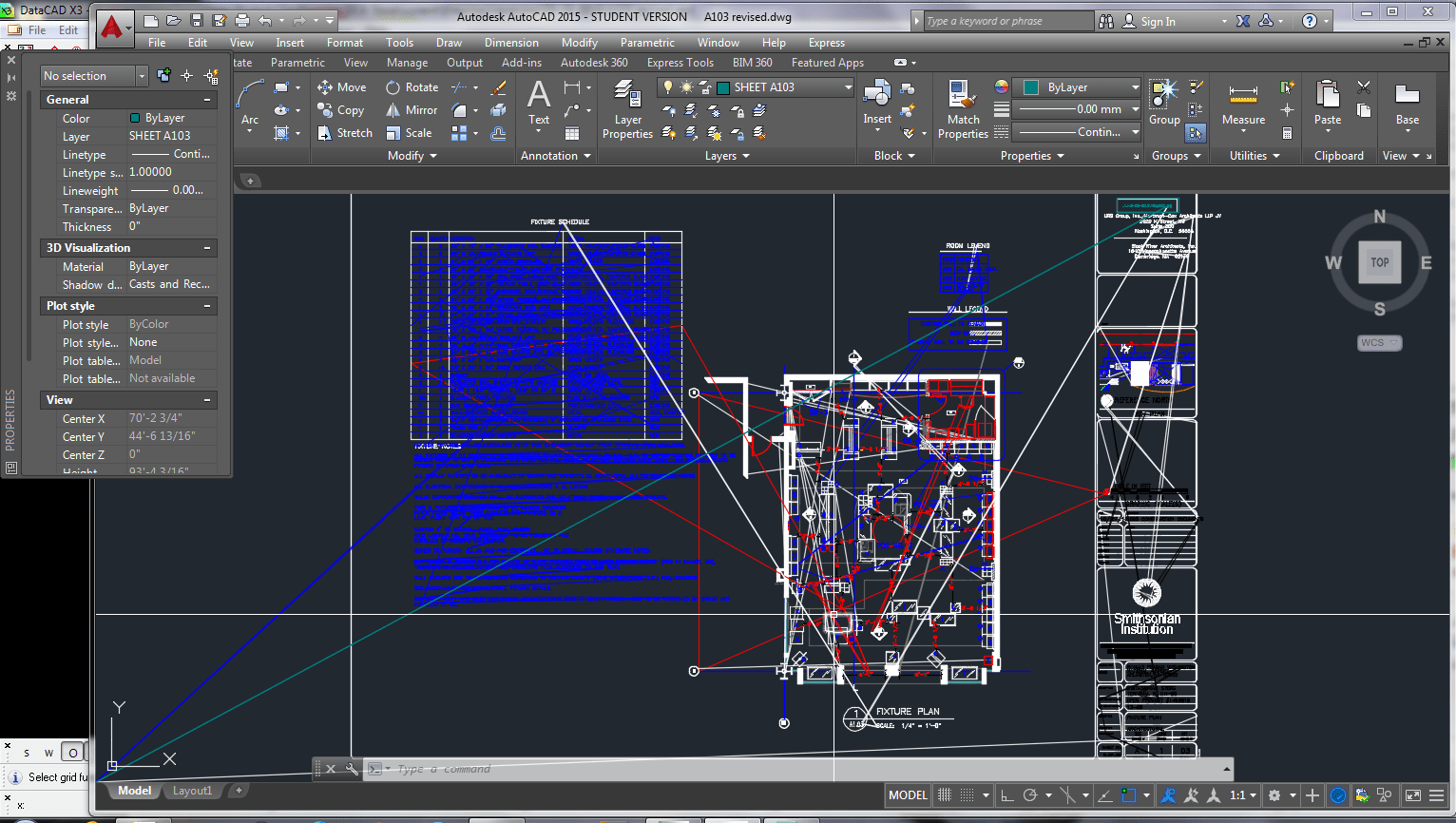
Task: Click the Plot printer icon
Action: click(x=242, y=20)
